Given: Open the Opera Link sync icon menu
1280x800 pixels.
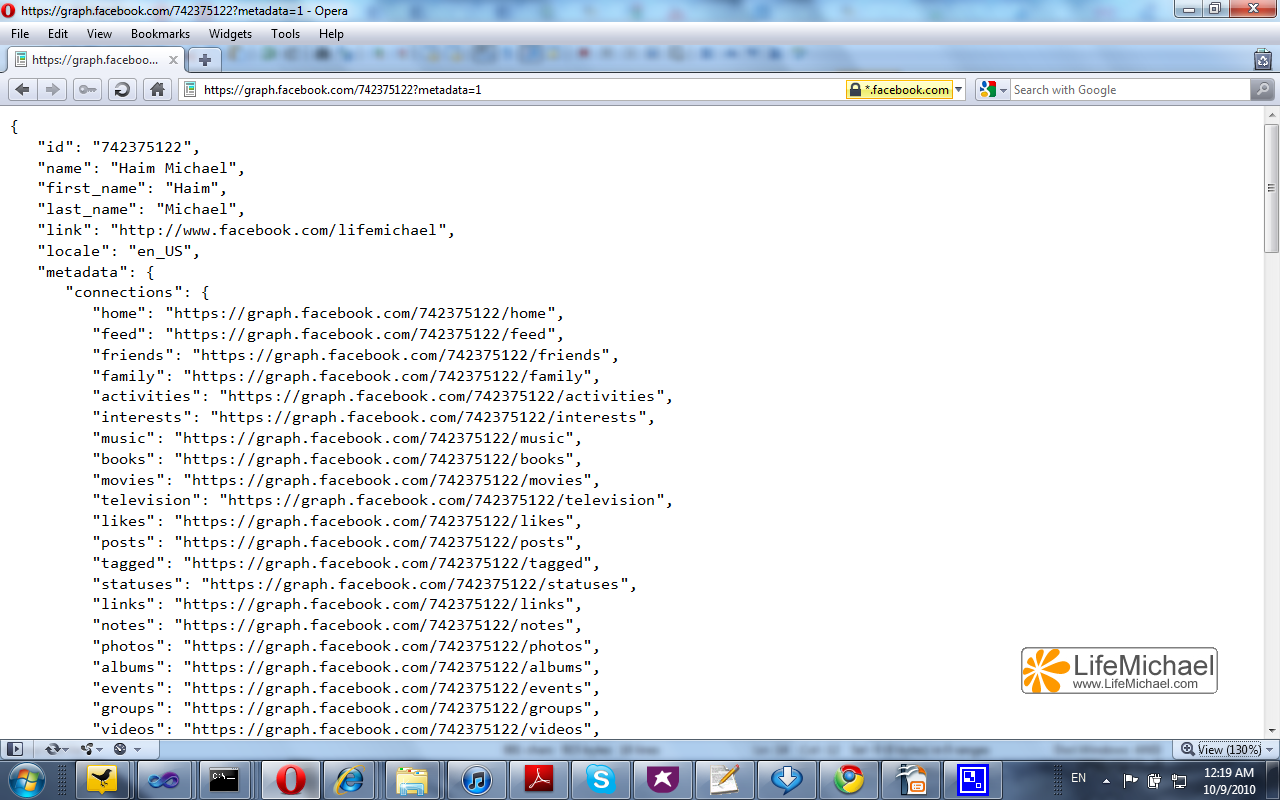Looking at the screenshot, I should click(x=55, y=749).
